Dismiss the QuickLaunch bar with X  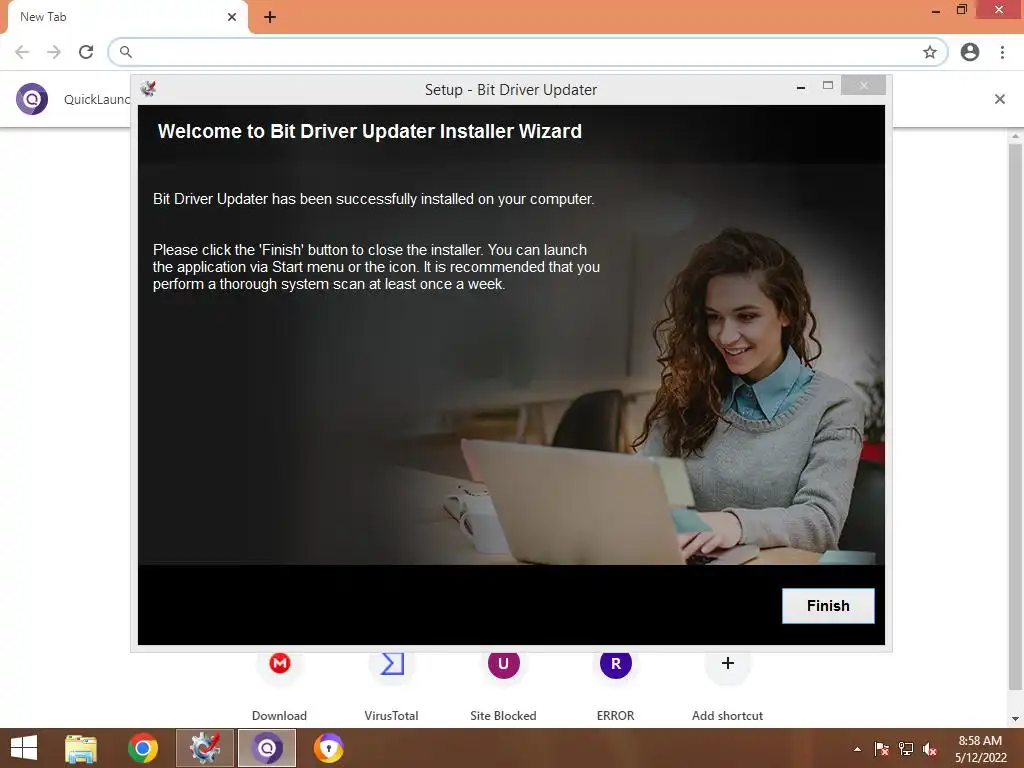click(x=999, y=99)
